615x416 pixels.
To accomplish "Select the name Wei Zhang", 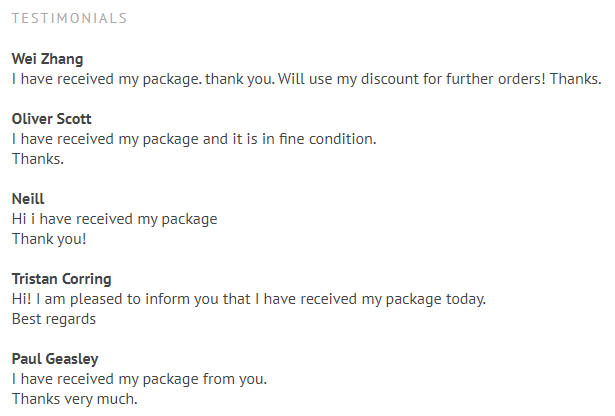I will coord(47,59).
